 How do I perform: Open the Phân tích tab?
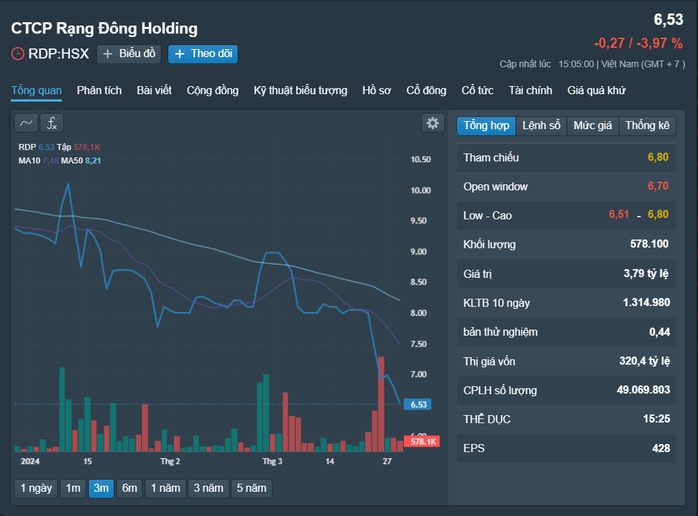(99, 91)
